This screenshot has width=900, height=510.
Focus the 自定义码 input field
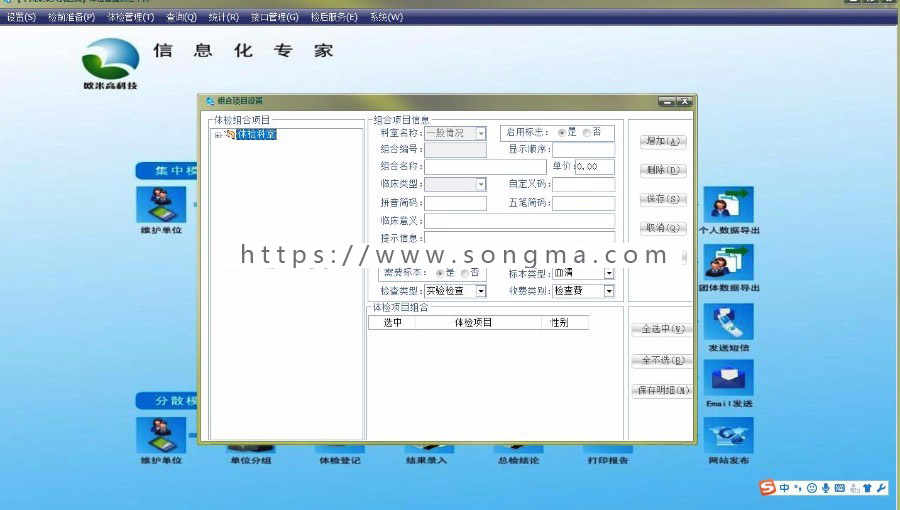point(583,184)
